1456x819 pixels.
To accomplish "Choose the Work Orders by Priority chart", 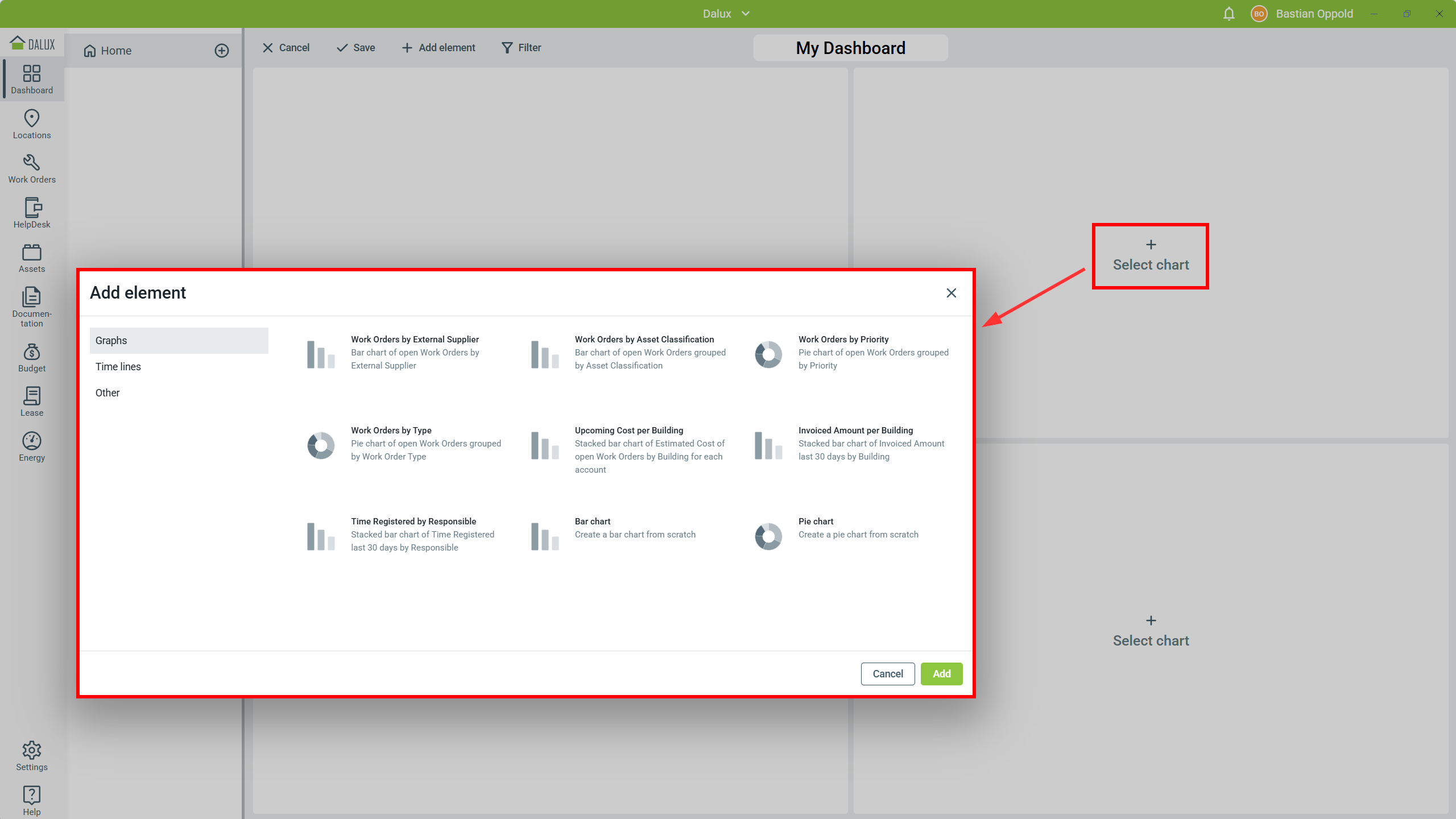I will point(852,353).
